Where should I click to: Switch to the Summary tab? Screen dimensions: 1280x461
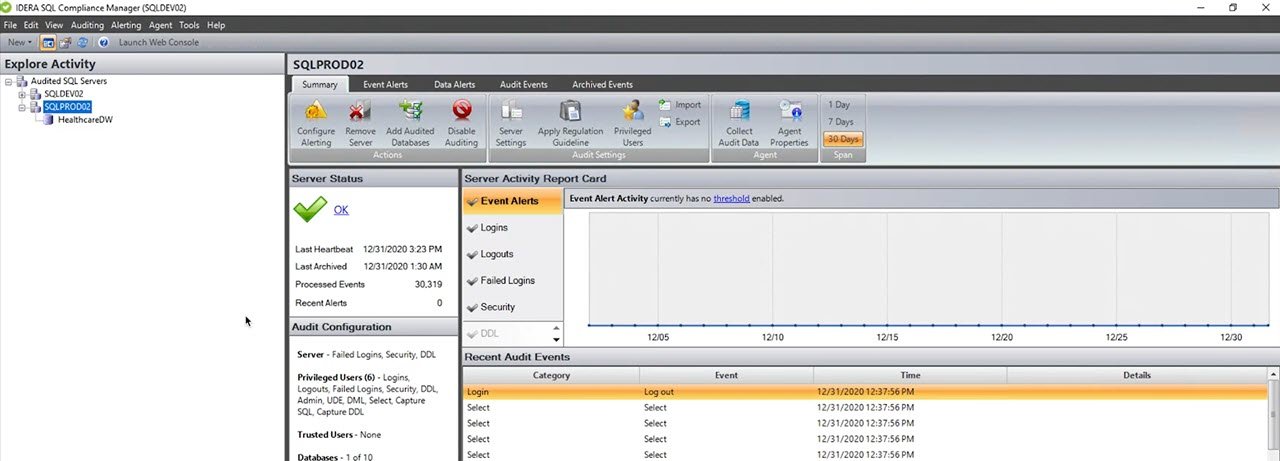coord(320,84)
